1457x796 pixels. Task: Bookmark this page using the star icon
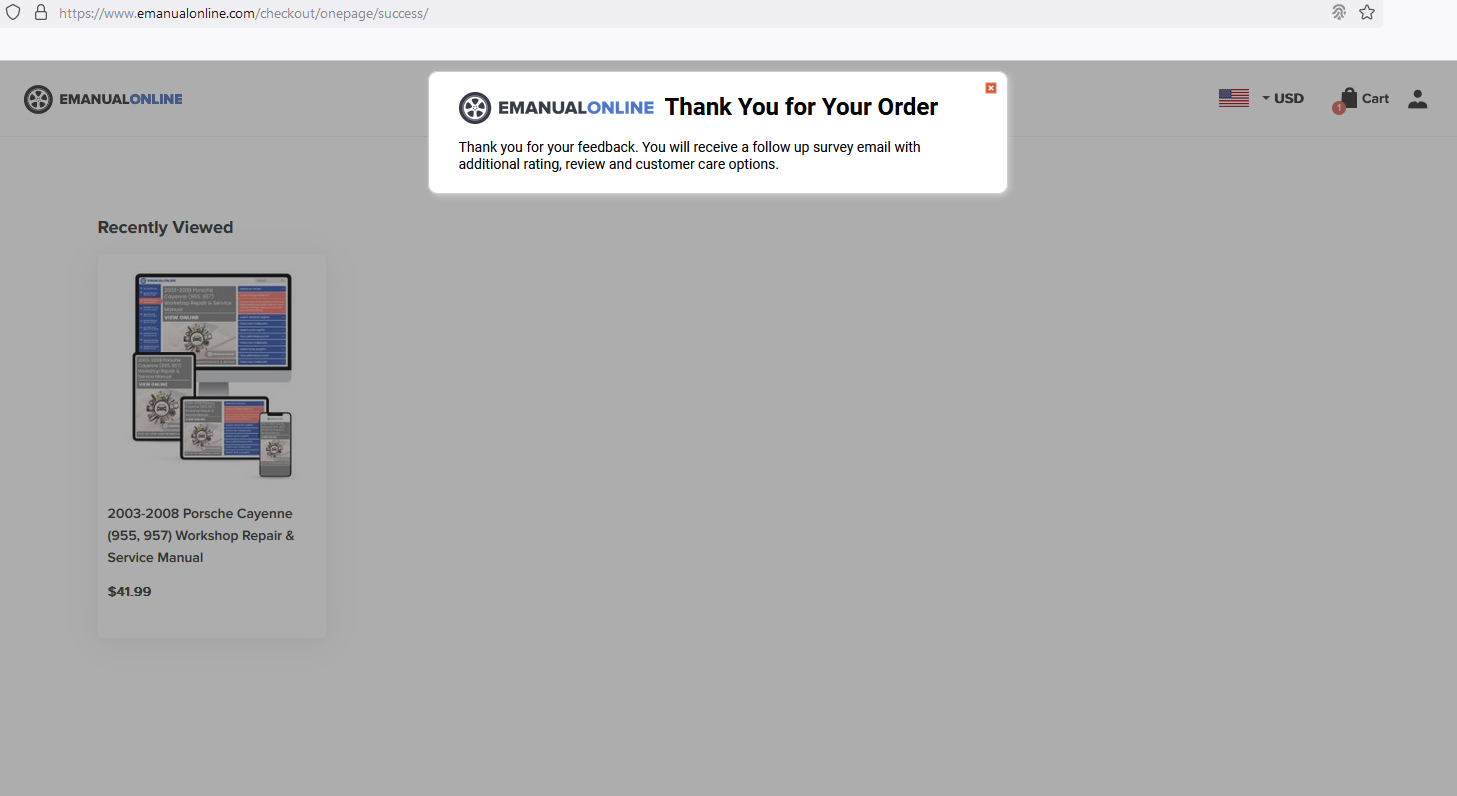point(1366,12)
